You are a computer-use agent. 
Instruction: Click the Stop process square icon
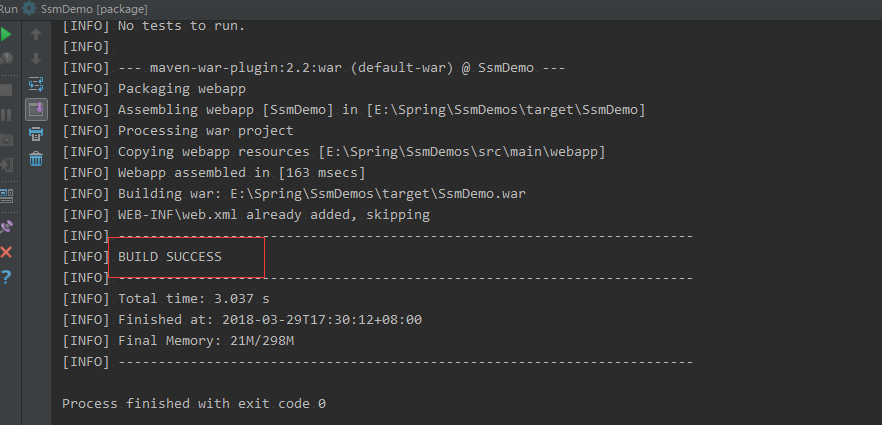(6, 90)
